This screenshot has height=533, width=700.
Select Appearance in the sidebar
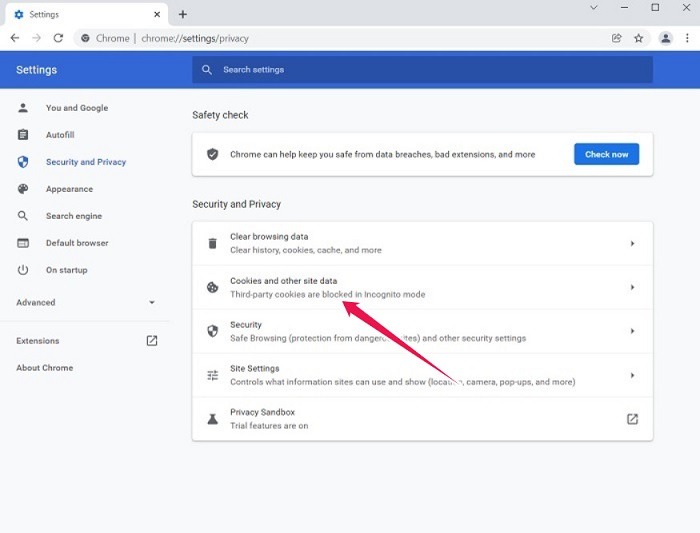pyautogui.click(x=69, y=189)
